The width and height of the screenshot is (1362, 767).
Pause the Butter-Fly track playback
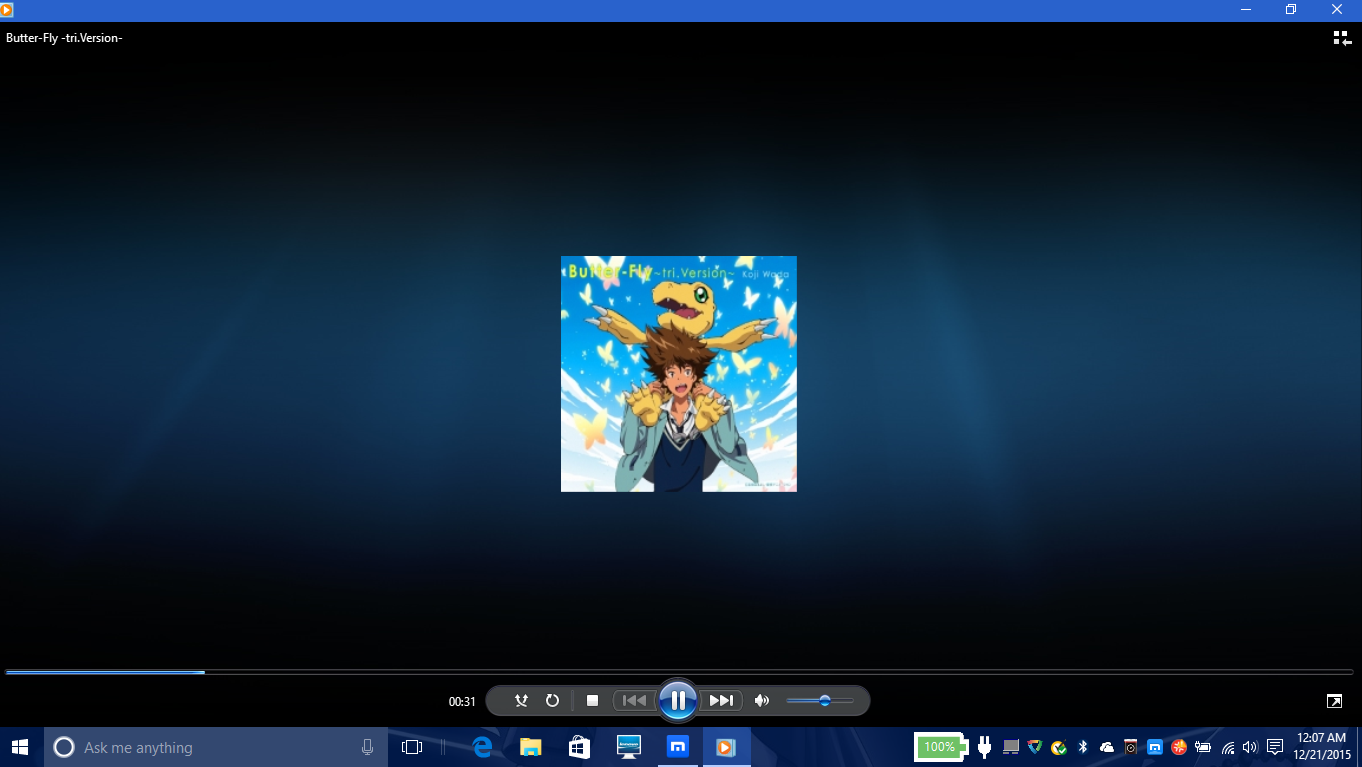point(678,700)
